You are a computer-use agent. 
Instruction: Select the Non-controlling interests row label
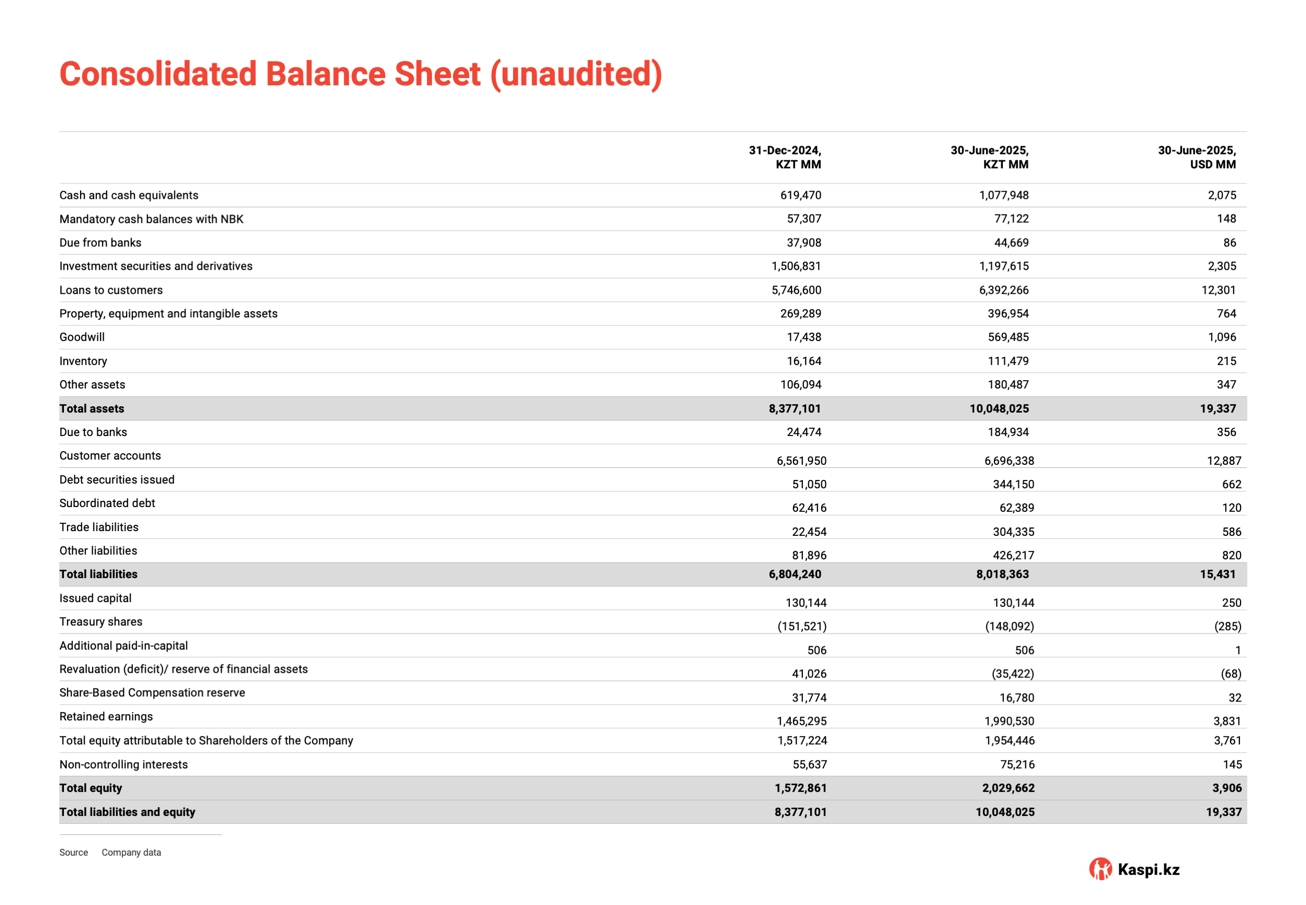point(124,765)
